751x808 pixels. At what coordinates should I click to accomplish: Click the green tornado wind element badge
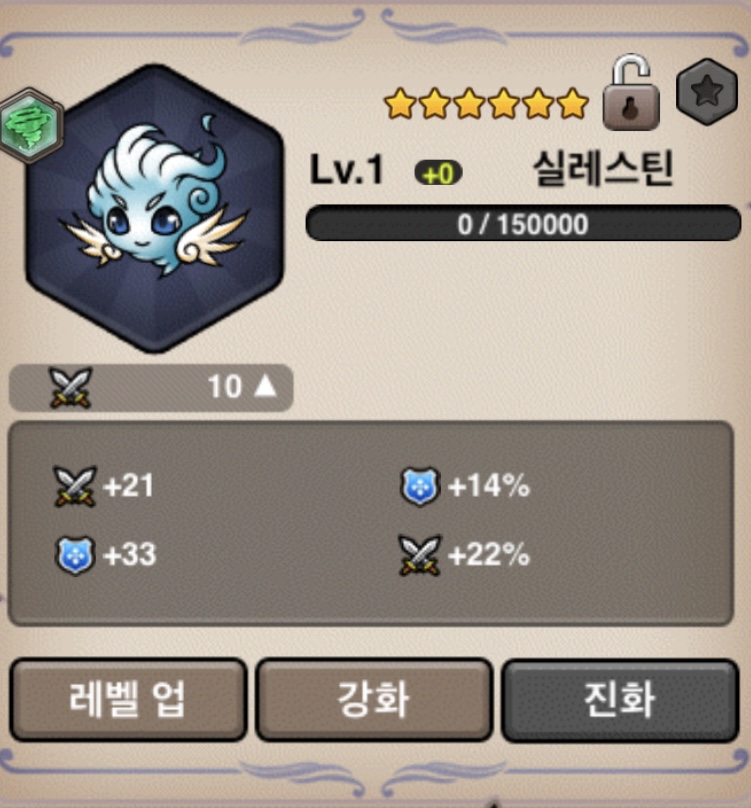30,125
